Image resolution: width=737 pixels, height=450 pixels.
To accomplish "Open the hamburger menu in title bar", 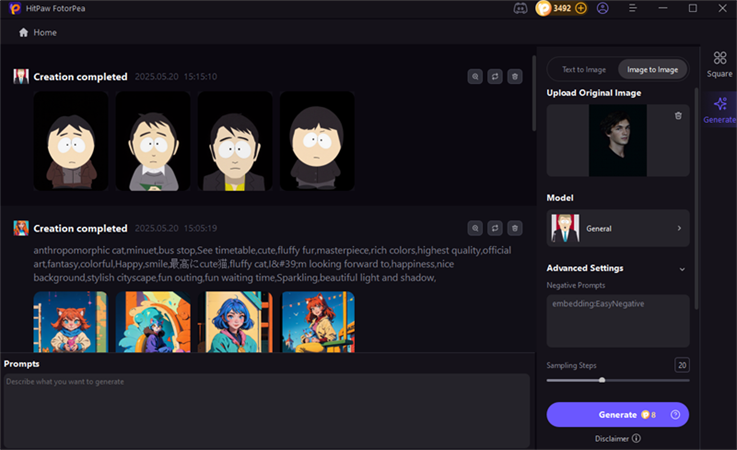I will coord(633,8).
